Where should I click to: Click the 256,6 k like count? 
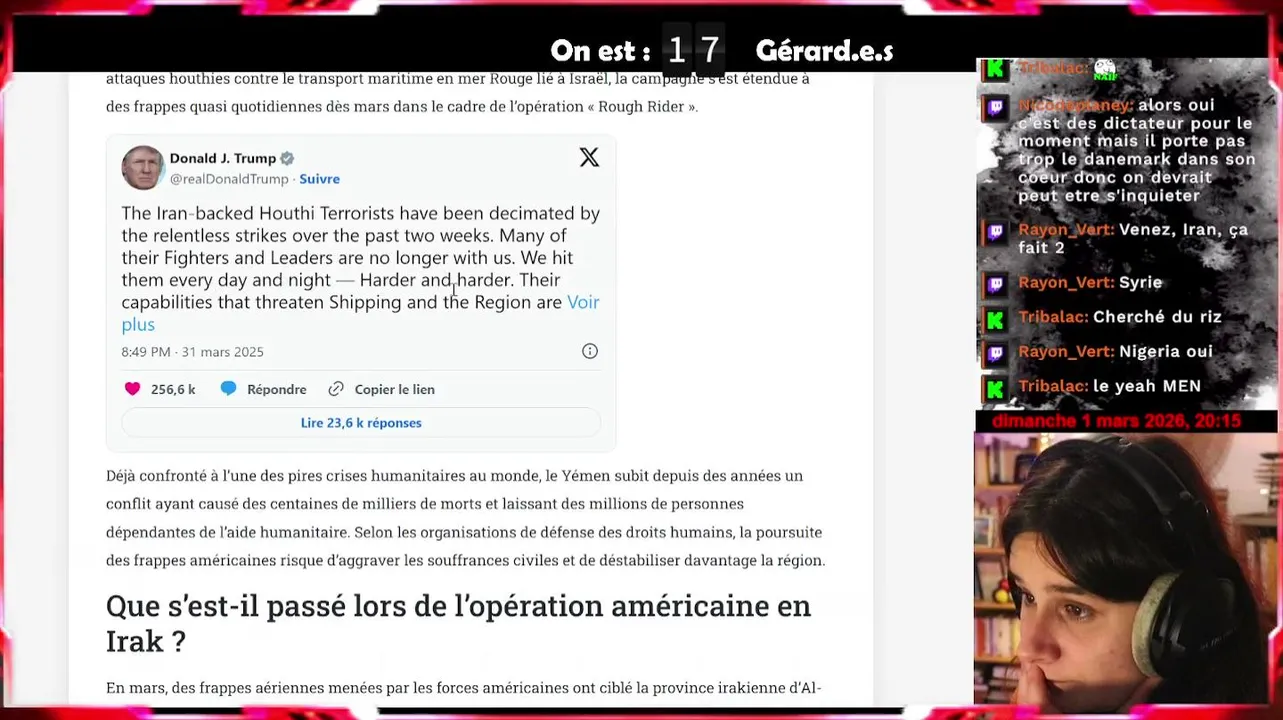click(173, 390)
